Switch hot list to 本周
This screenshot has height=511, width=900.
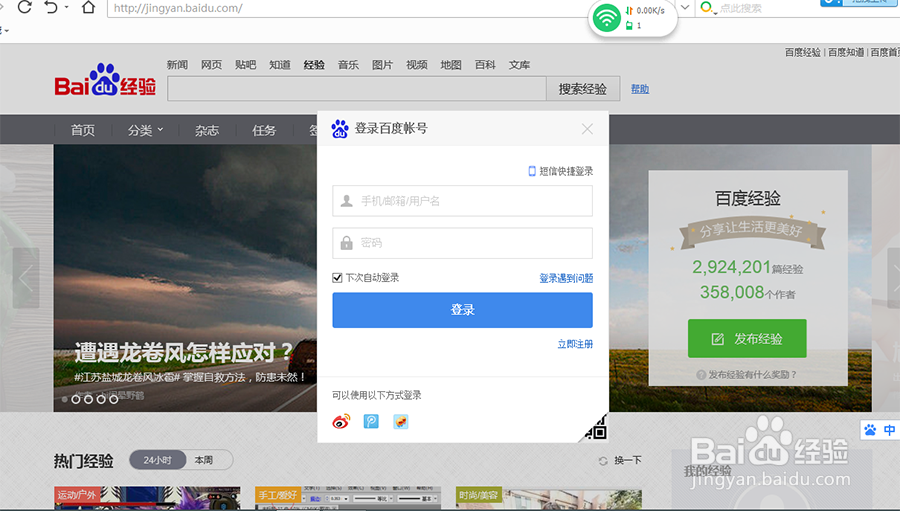(x=204, y=460)
